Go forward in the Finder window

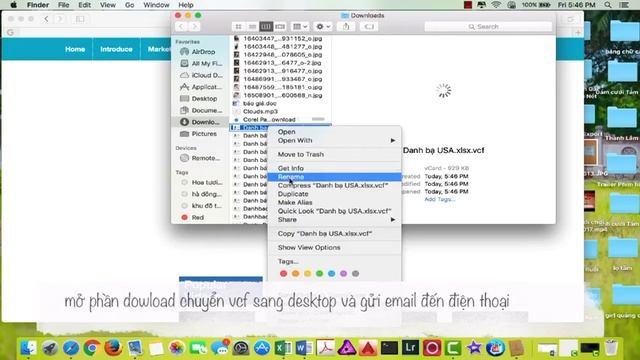tap(195, 27)
